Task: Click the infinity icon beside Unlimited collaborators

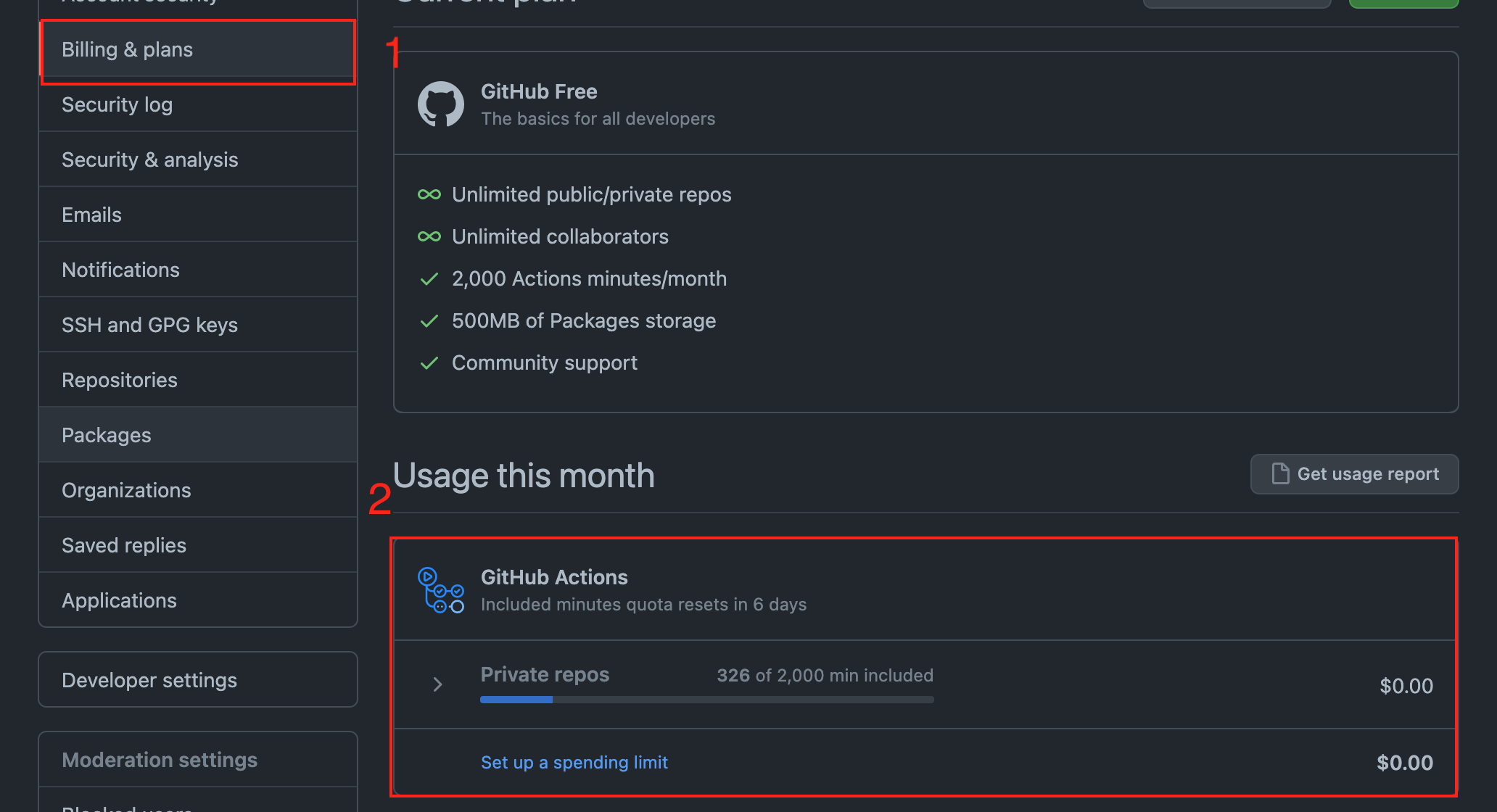Action: pyautogui.click(x=429, y=236)
